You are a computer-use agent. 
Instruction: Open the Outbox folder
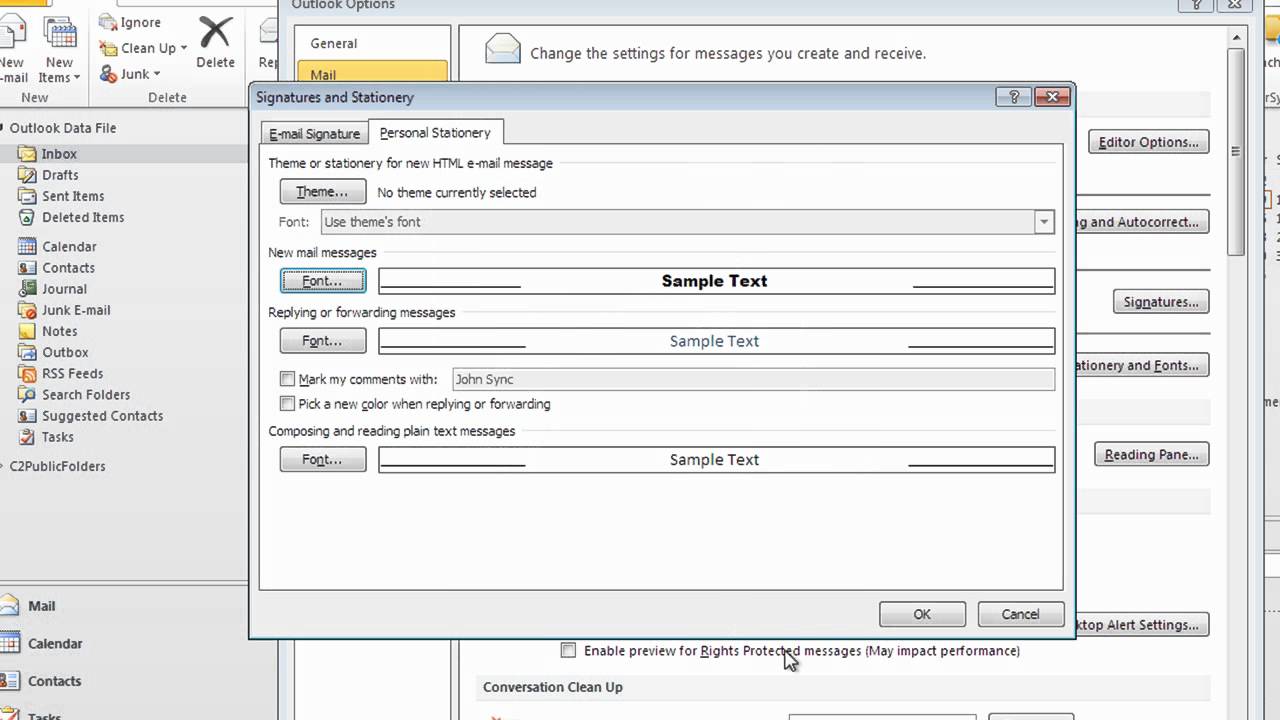pos(65,352)
